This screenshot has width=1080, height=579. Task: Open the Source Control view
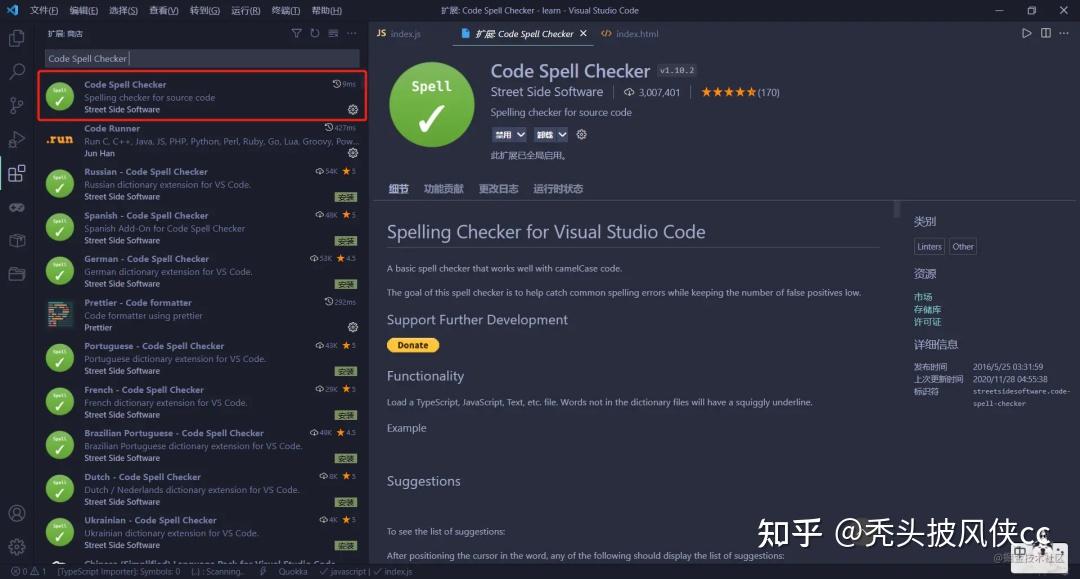17,105
